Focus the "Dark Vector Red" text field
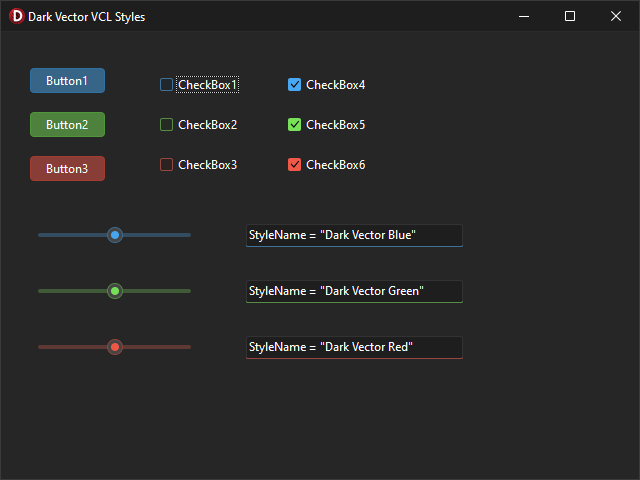The height and width of the screenshot is (480, 640). coord(354,347)
